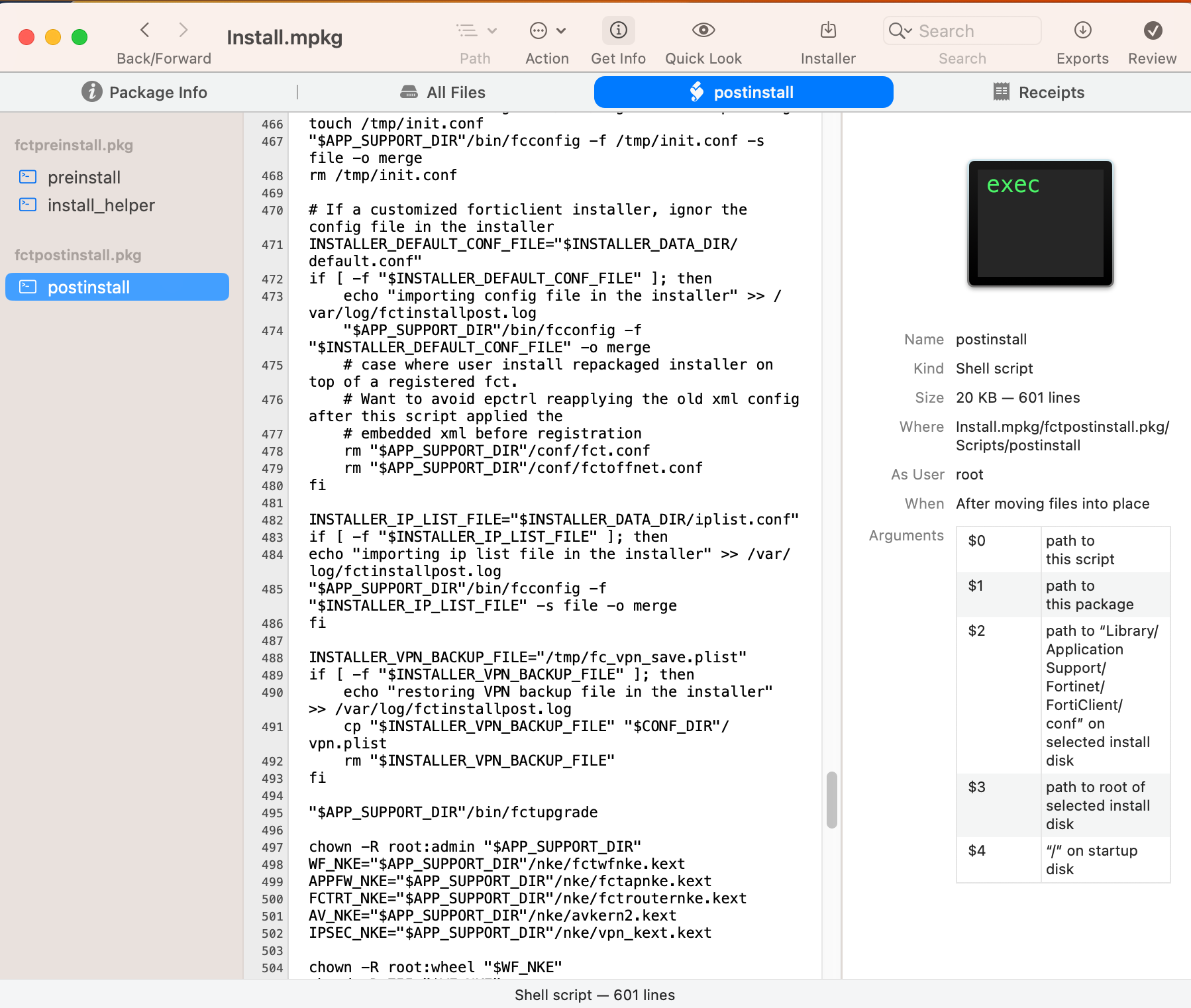Select install_helper script in sidebar

tap(101, 205)
